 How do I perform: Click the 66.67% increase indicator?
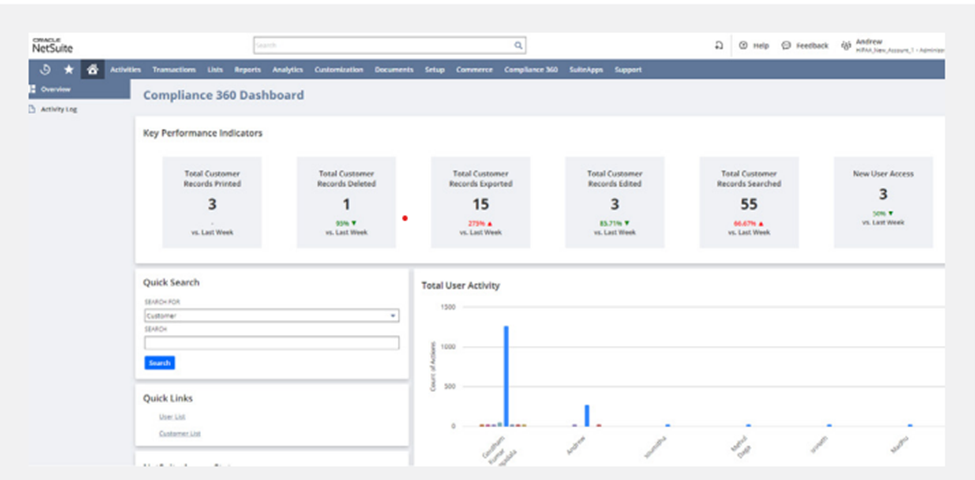[749, 223]
